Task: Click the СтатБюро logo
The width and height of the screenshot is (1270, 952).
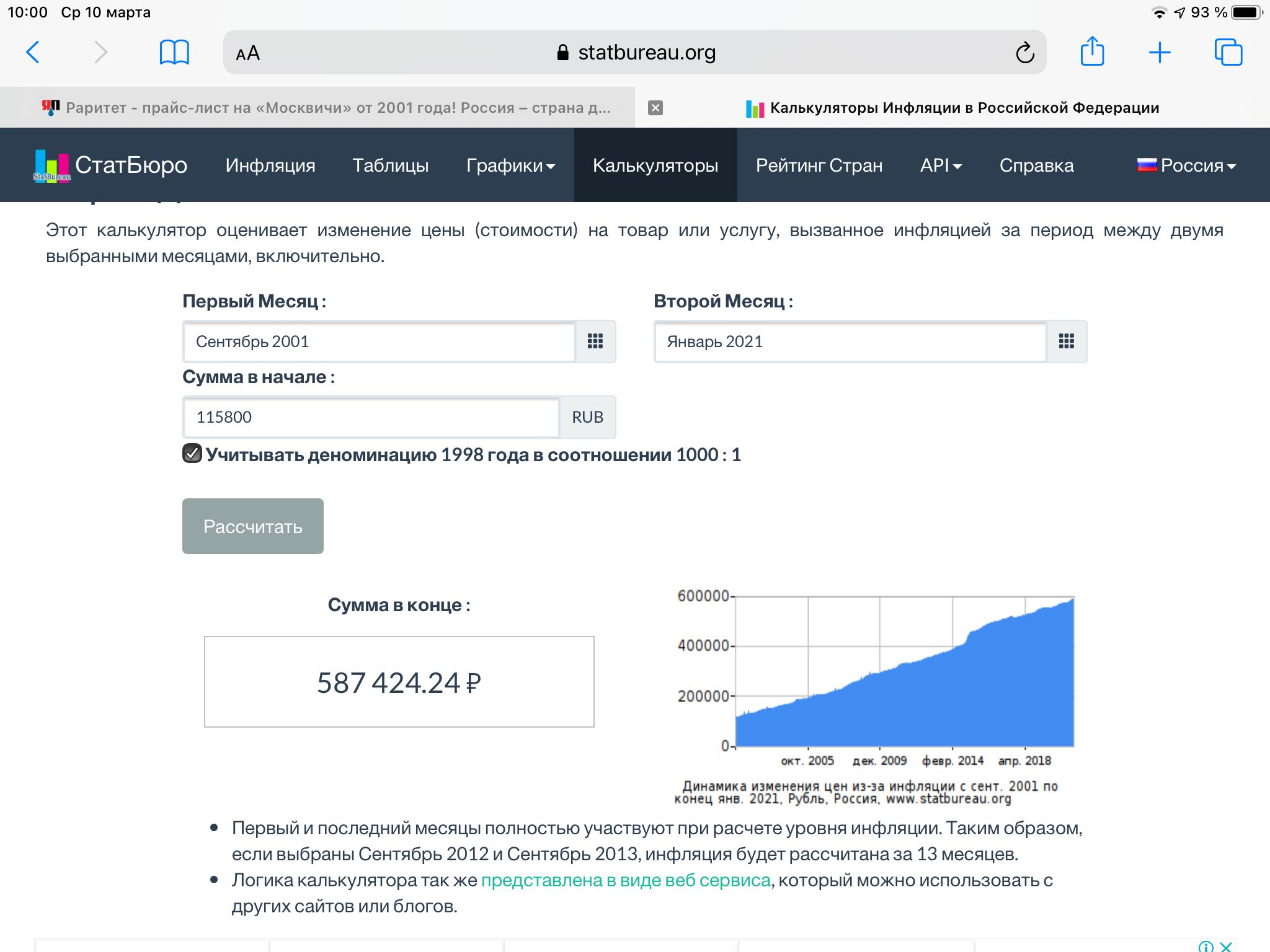Action: (x=110, y=165)
